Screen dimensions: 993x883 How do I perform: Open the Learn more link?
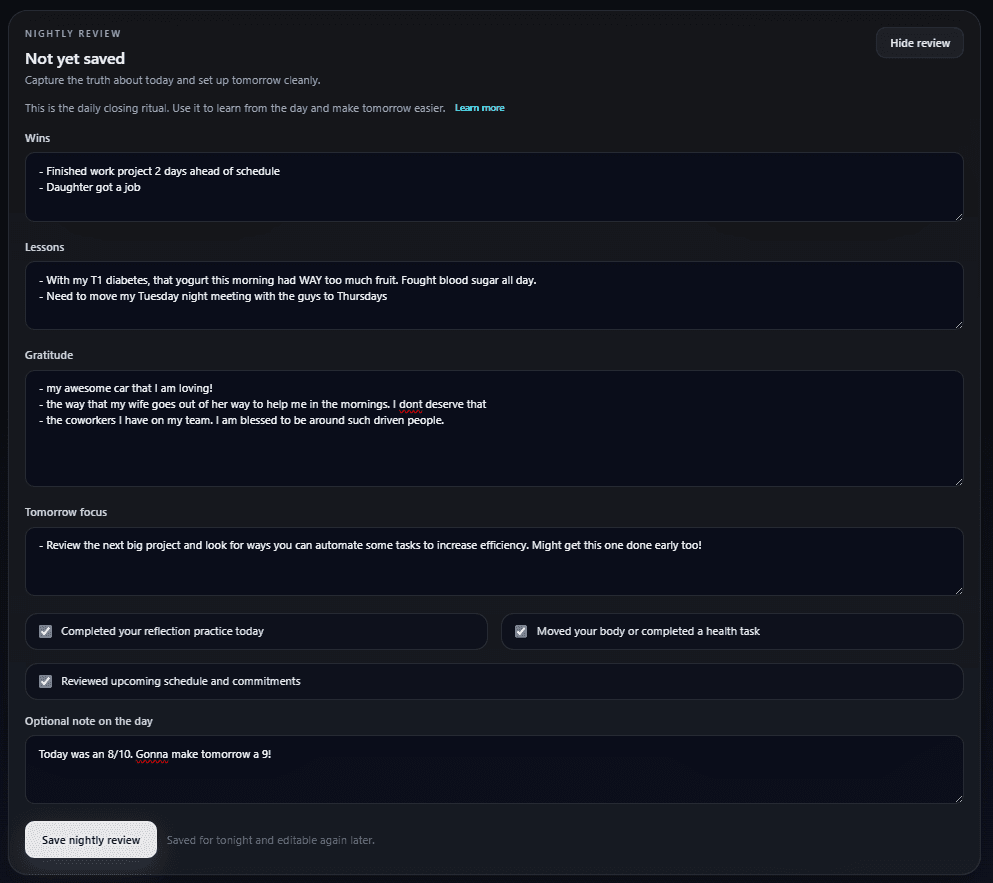click(x=479, y=108)
